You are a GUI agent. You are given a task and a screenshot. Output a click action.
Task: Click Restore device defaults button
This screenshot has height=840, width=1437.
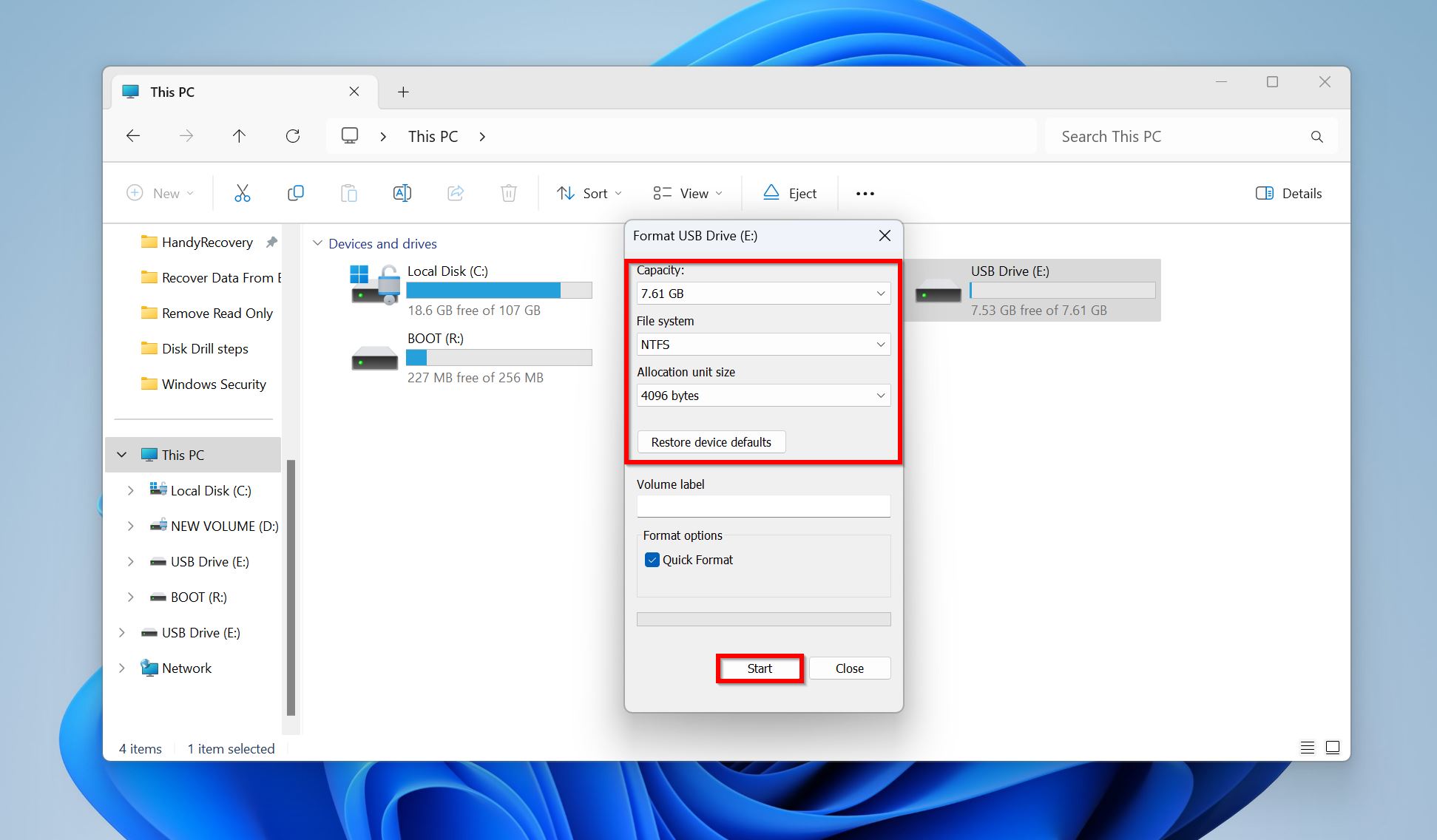[711, 442]
